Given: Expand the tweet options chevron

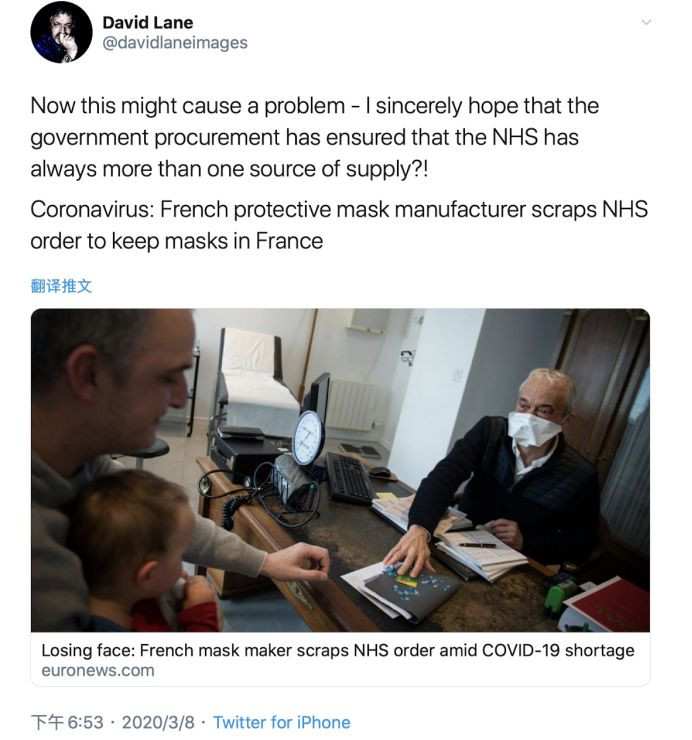Looking at the screenshot, I should pyautogui.click(x=646, y=22).
